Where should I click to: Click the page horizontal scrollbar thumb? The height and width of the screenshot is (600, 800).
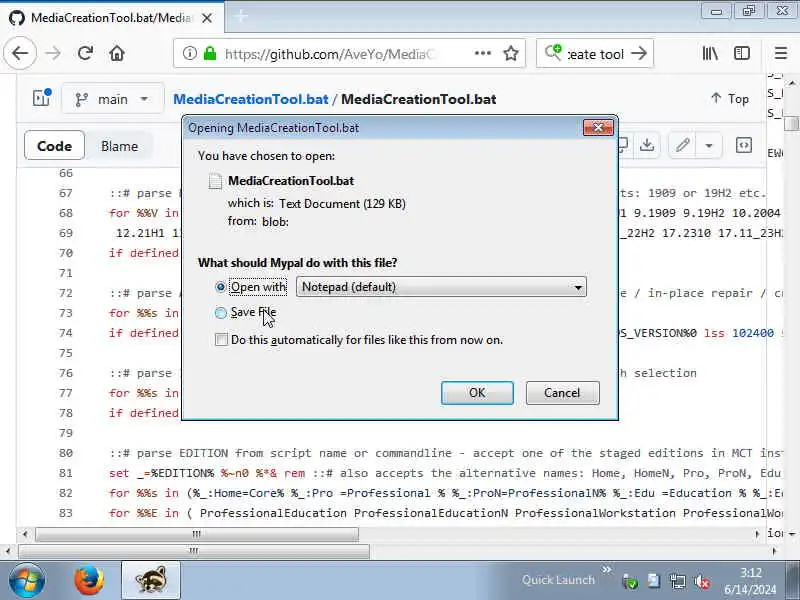(194, 551)
